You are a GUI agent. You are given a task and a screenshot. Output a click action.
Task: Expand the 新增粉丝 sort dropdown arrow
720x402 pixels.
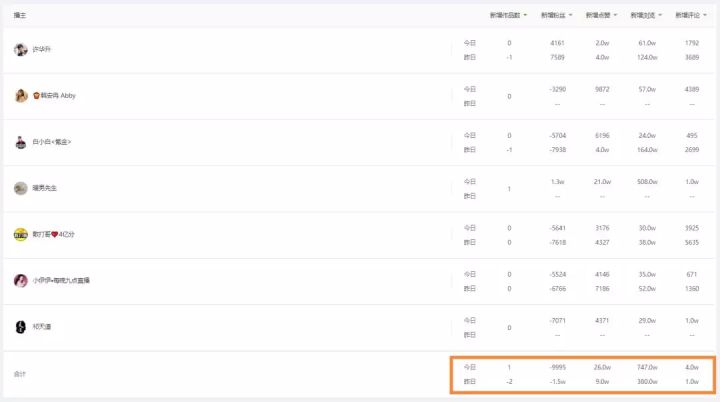pyautogui.click(x=573, y=16)
